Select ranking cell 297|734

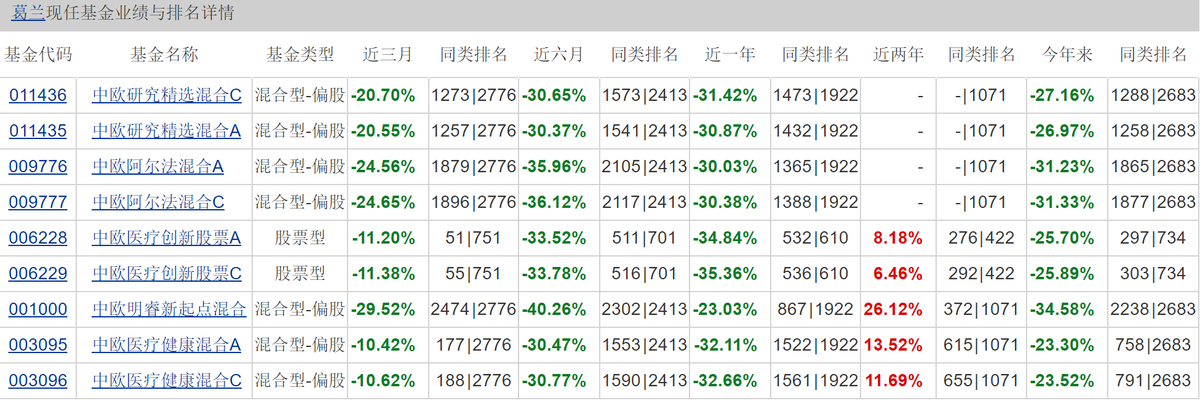coord(1153,238)
